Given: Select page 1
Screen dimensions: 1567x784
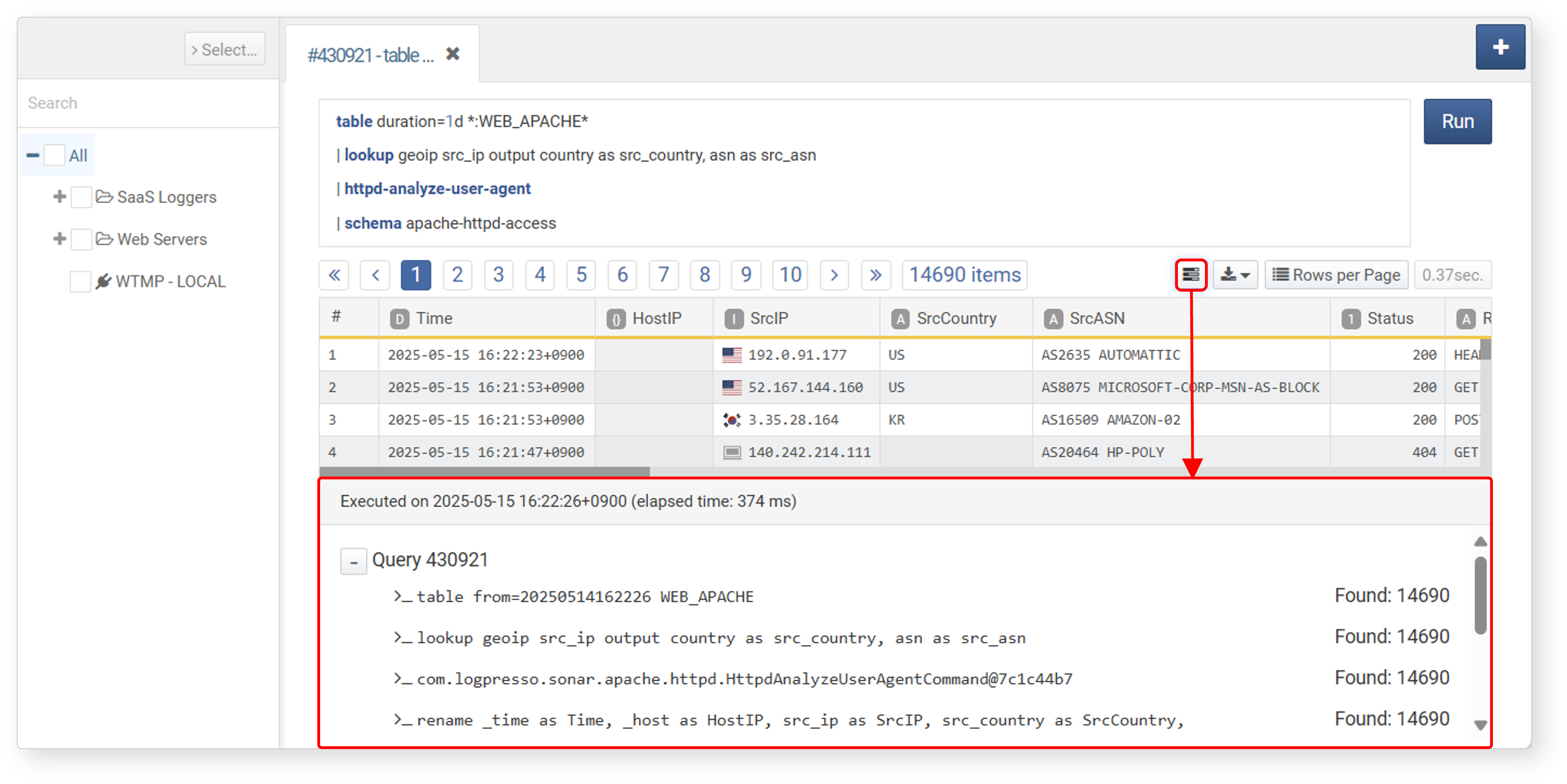Looking at the screenshot, I should click(x=416, y=275).
